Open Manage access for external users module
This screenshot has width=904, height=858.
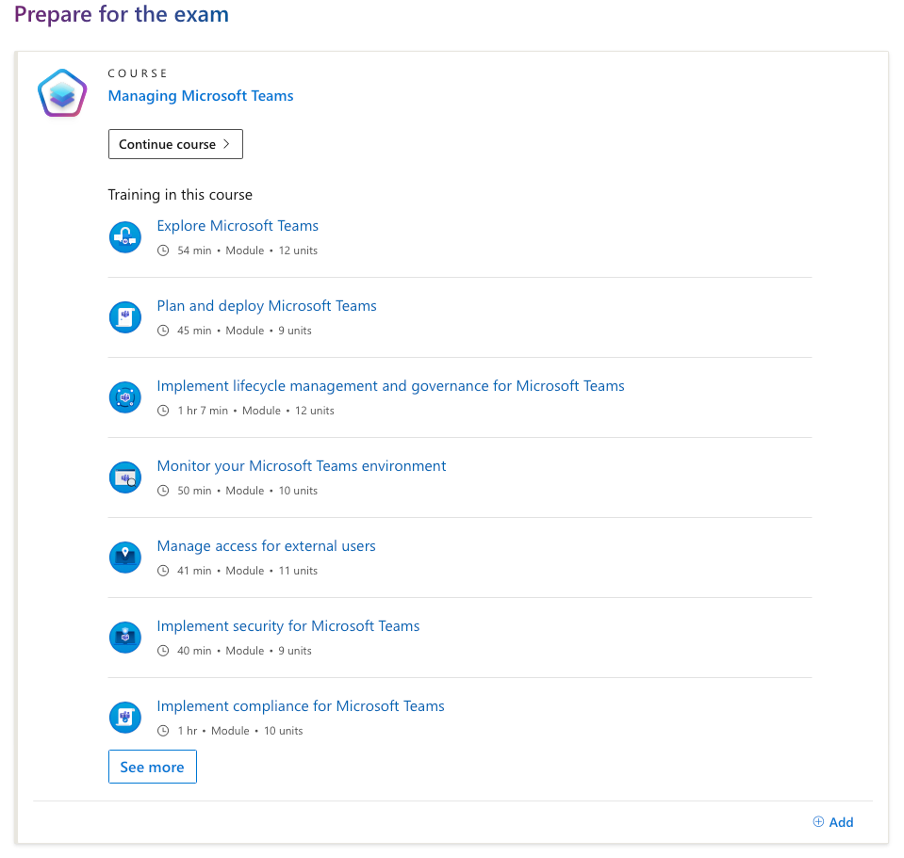coord(266,546)
